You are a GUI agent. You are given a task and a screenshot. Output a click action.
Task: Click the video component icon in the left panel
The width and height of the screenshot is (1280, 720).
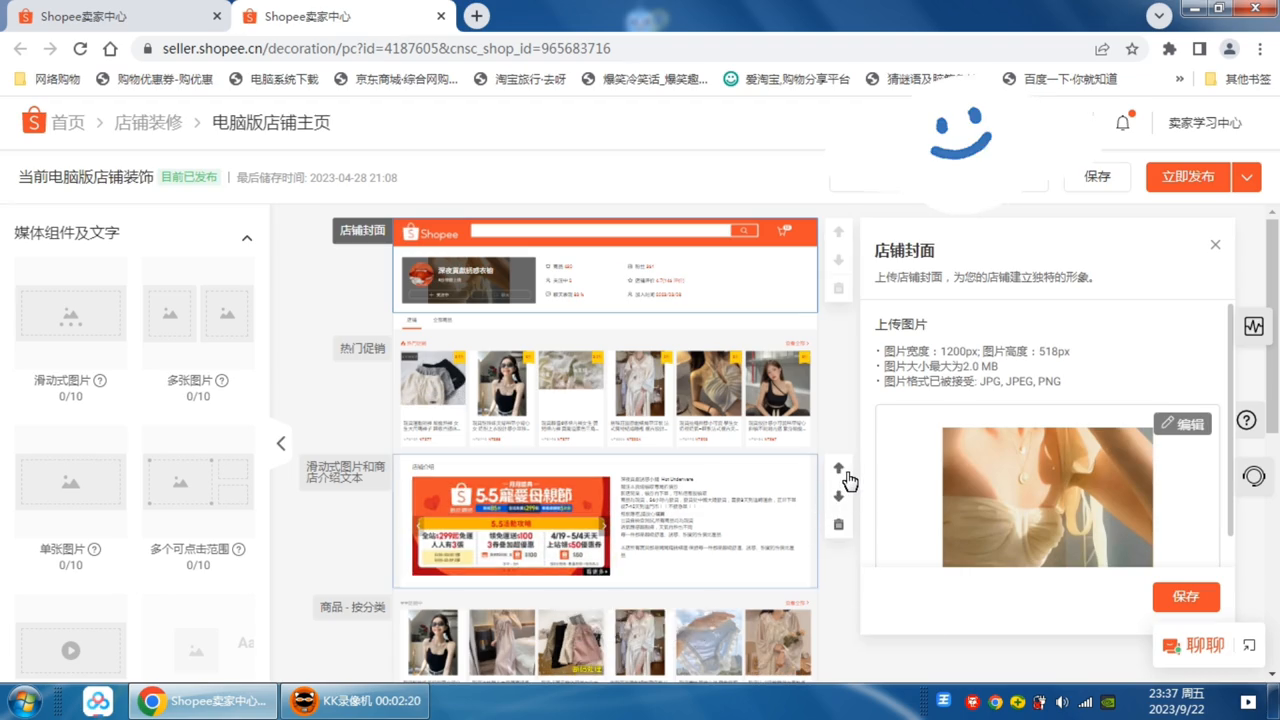(x=70, y=650)
